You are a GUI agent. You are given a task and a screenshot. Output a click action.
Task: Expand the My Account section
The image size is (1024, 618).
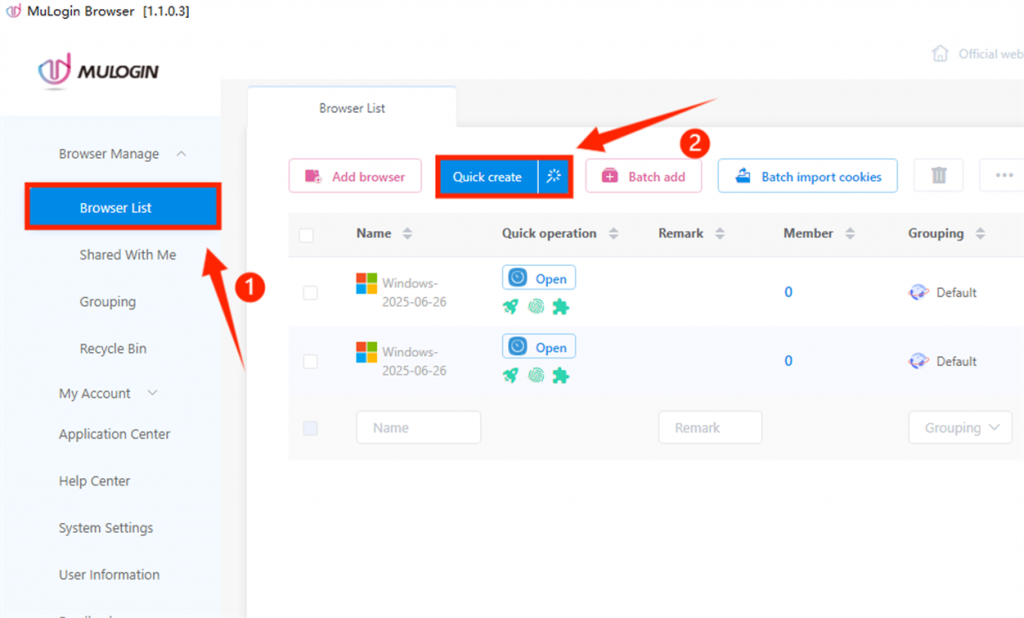pyautogui.click(x=152, y=393)
